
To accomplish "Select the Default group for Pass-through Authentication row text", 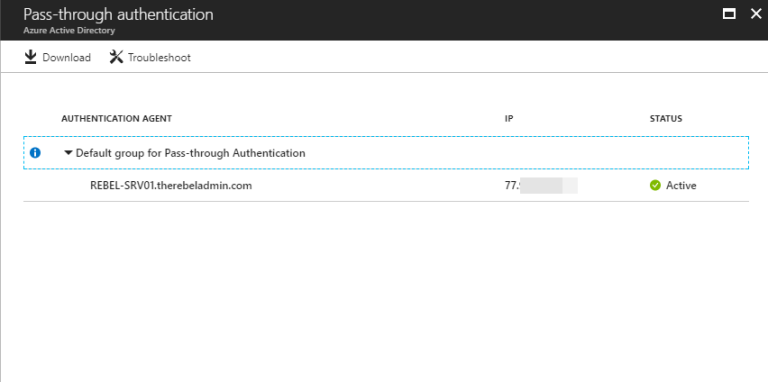I will coord(191,153).
